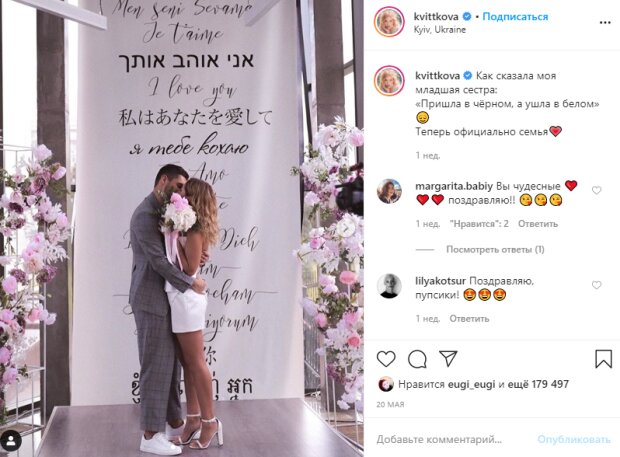The width and height of the screenshot is (620, 457).
Task: Like lilyakotsur's comment heart
Action: click(x=596, y=285)
